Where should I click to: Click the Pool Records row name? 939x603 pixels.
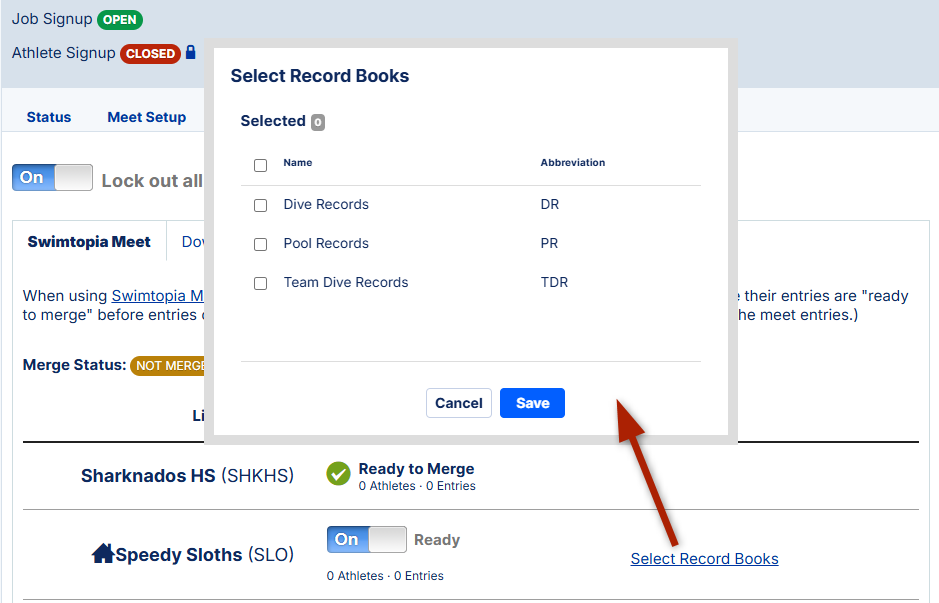coord(326,243)
